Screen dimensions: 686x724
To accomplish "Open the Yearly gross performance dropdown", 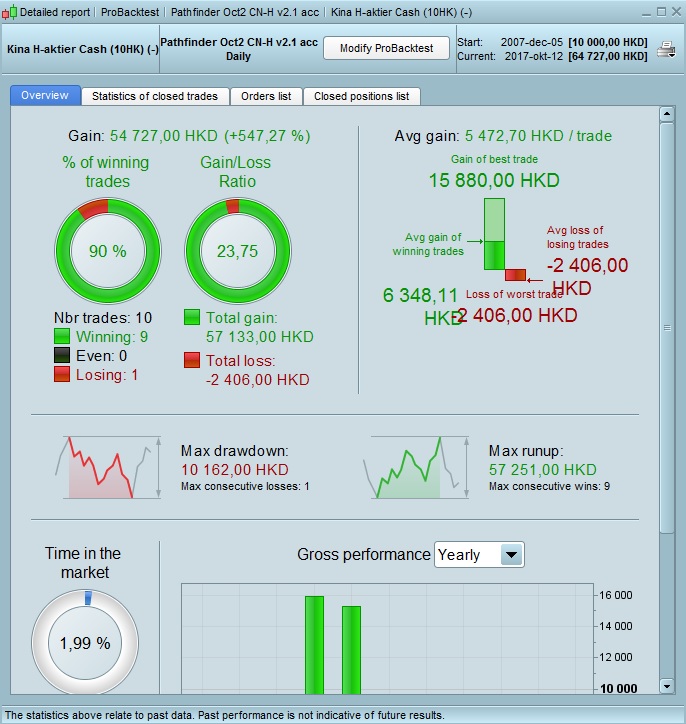I will point(479,555).
